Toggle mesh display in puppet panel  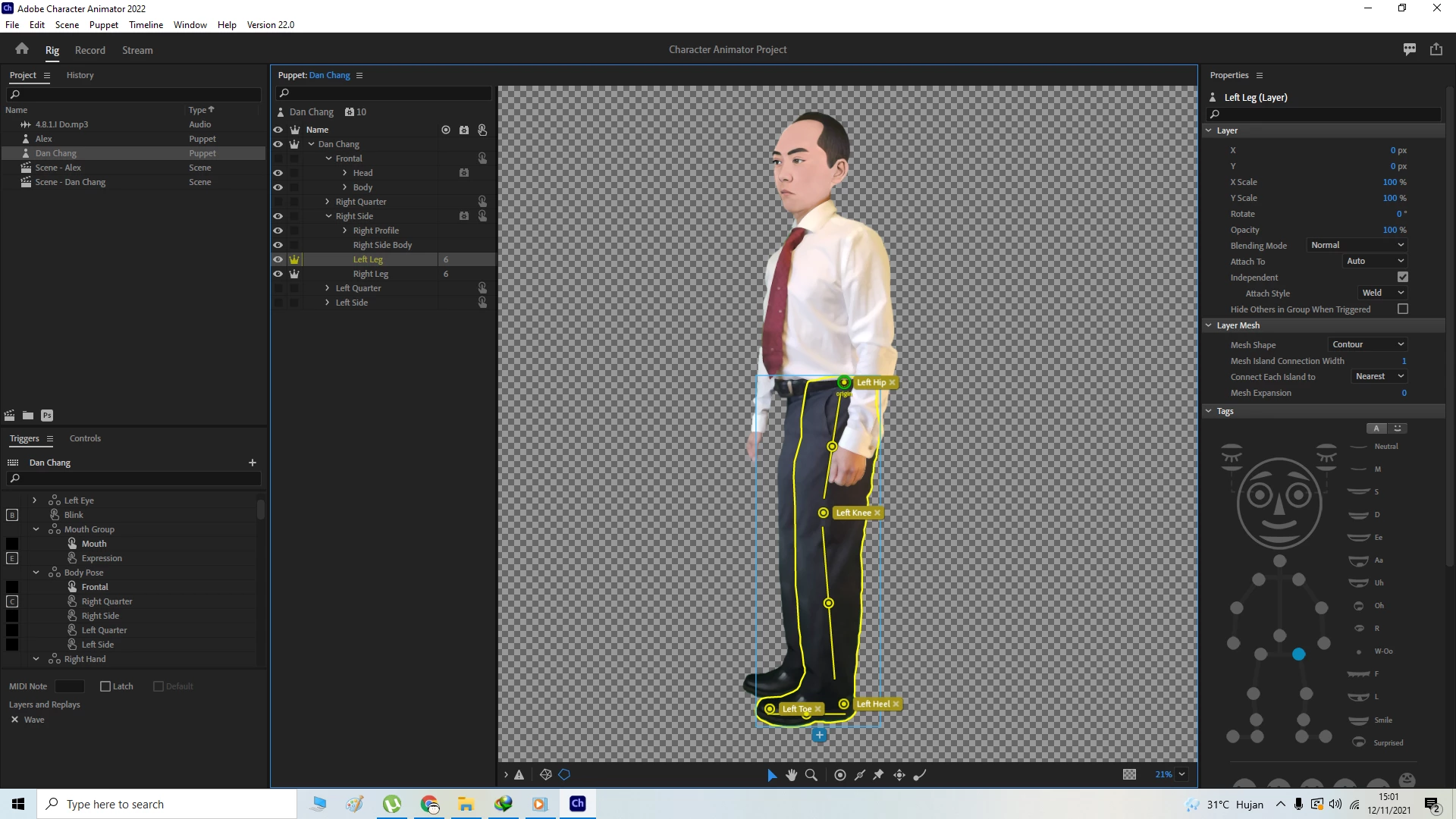point(546,775)
